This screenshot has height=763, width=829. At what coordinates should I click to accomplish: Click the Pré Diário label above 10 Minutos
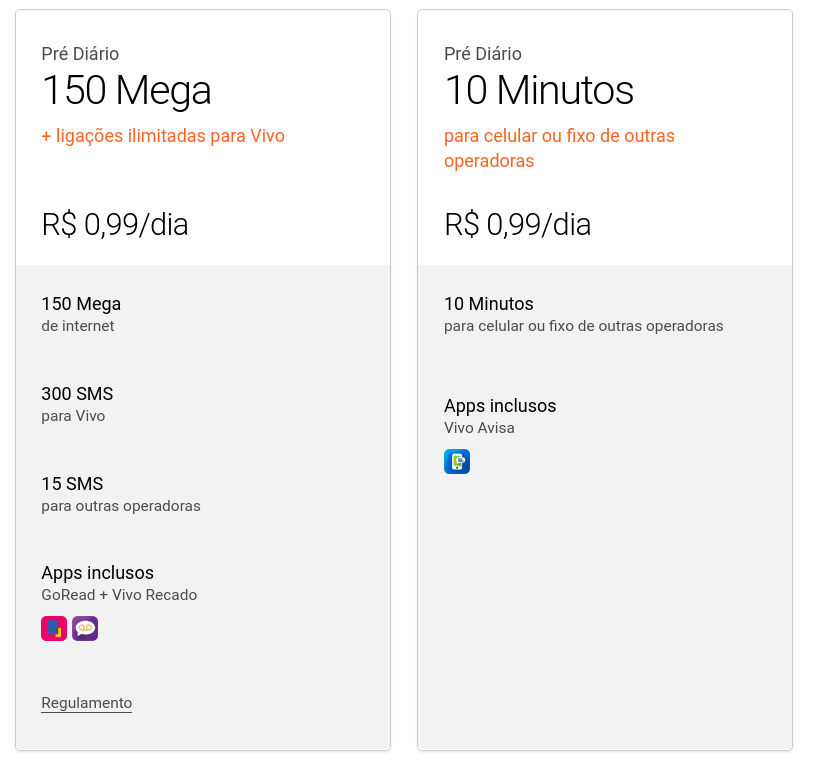(x=483, y=54)
